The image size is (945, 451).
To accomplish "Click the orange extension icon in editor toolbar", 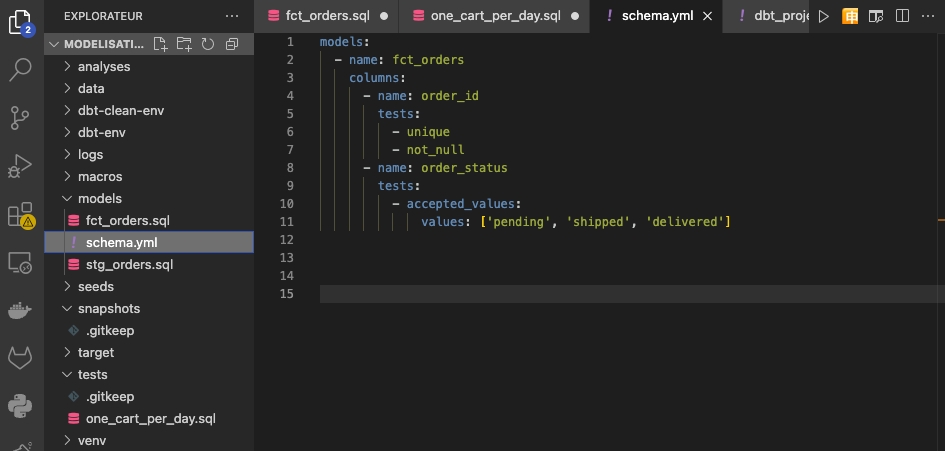I will 850,16.
